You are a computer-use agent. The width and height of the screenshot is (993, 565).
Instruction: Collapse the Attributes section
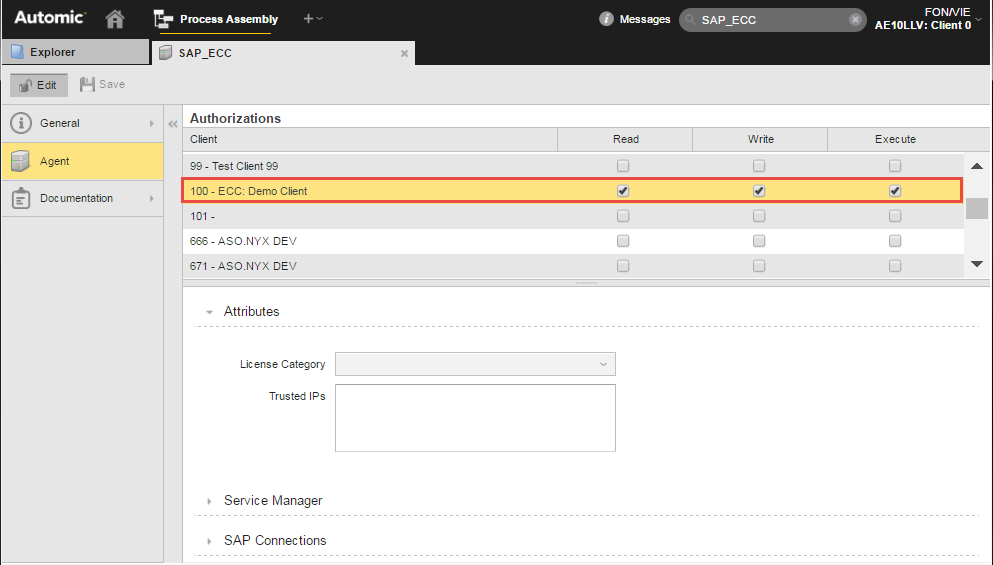click(209, 312)
